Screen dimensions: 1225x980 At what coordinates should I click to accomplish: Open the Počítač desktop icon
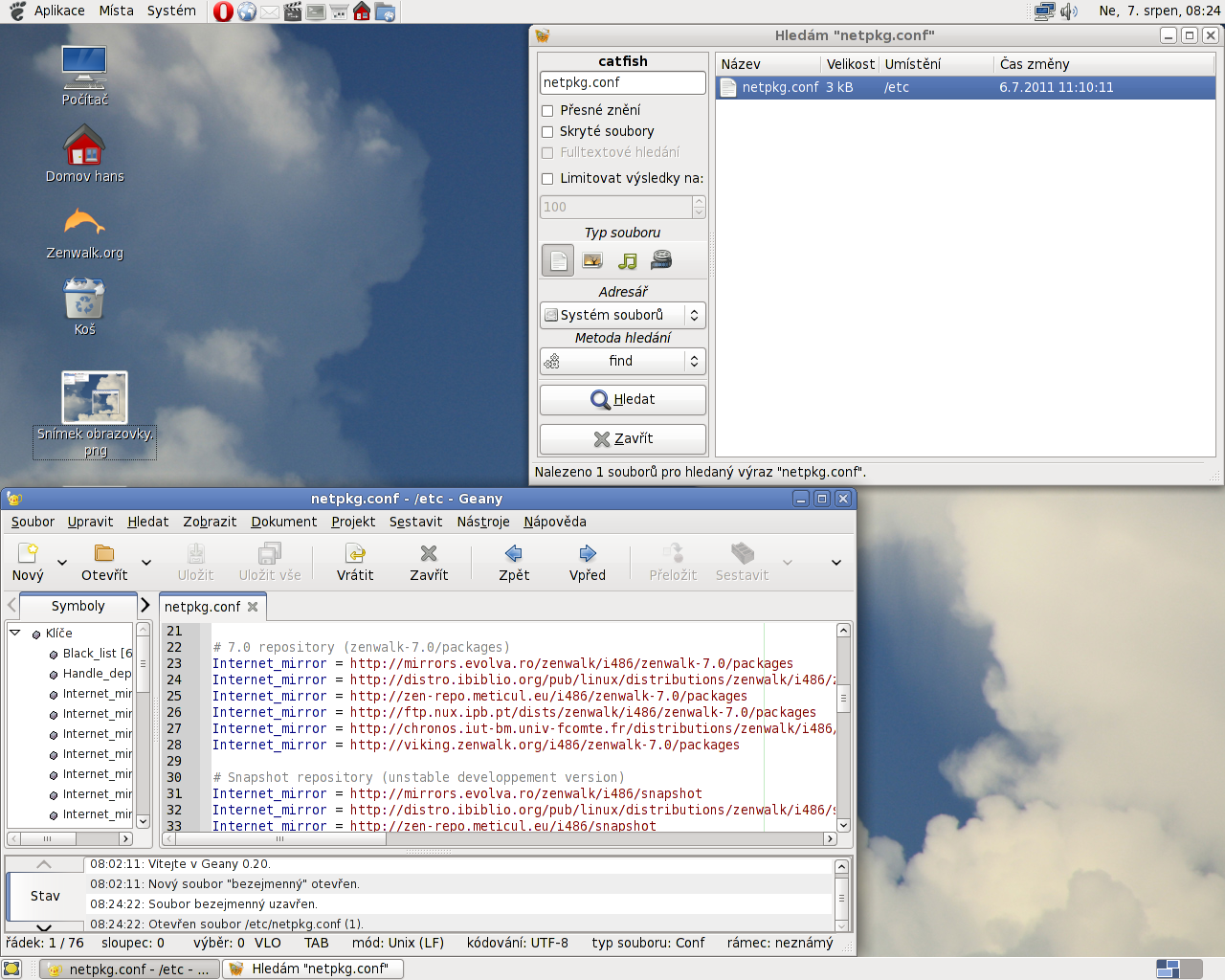pos(84,76)
